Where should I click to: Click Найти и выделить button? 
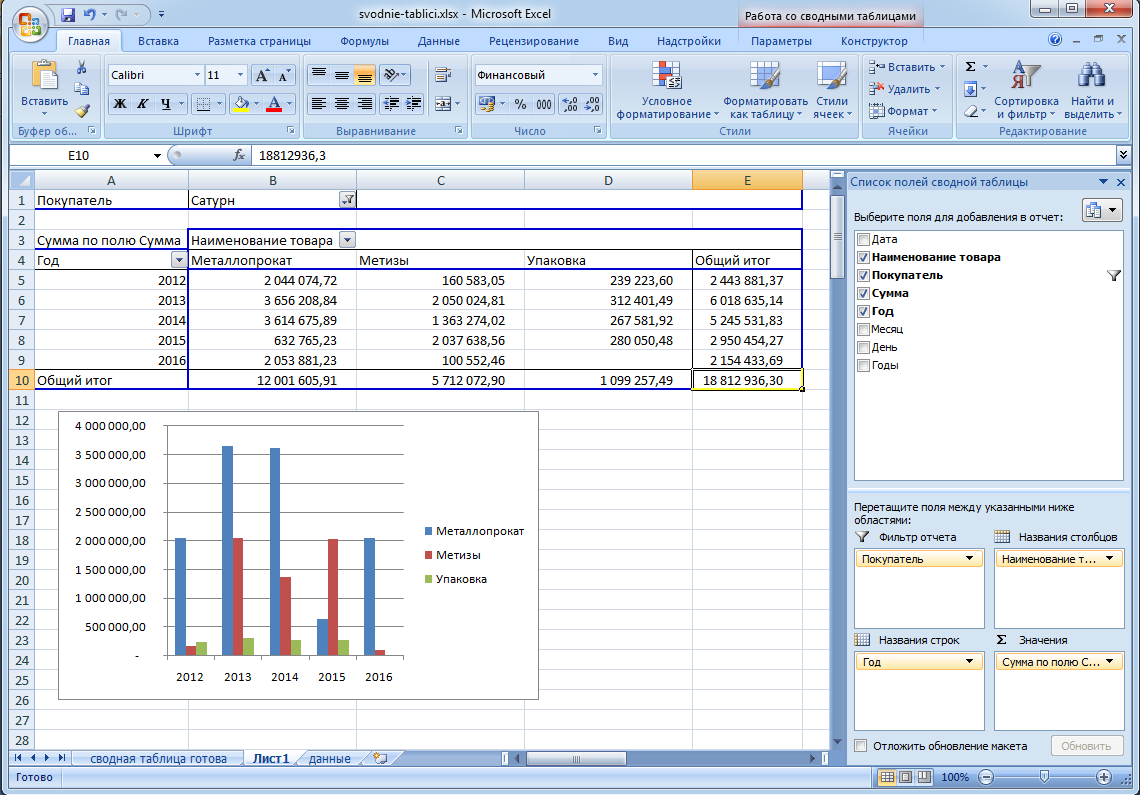(1092, 91)
